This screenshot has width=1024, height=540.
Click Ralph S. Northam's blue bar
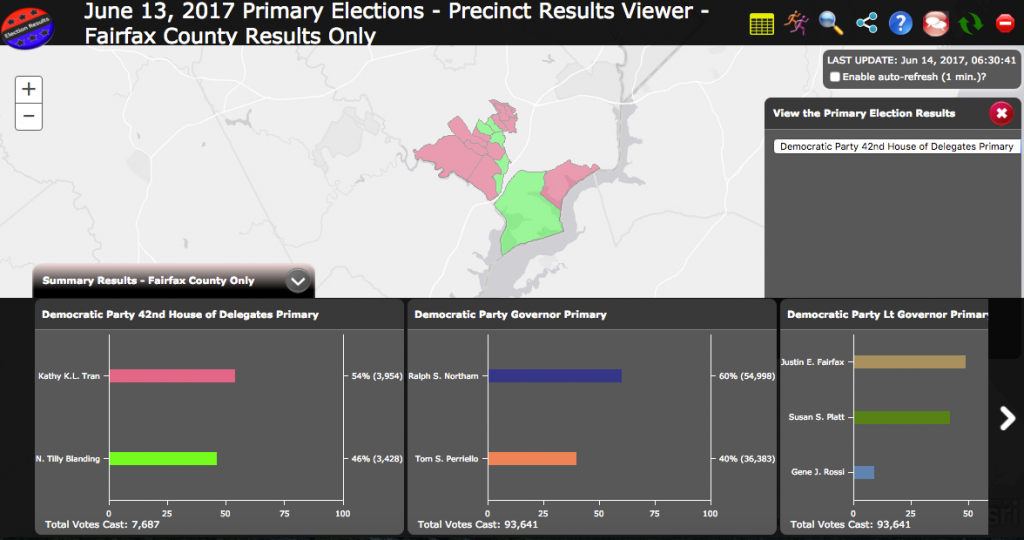point(554,376)
